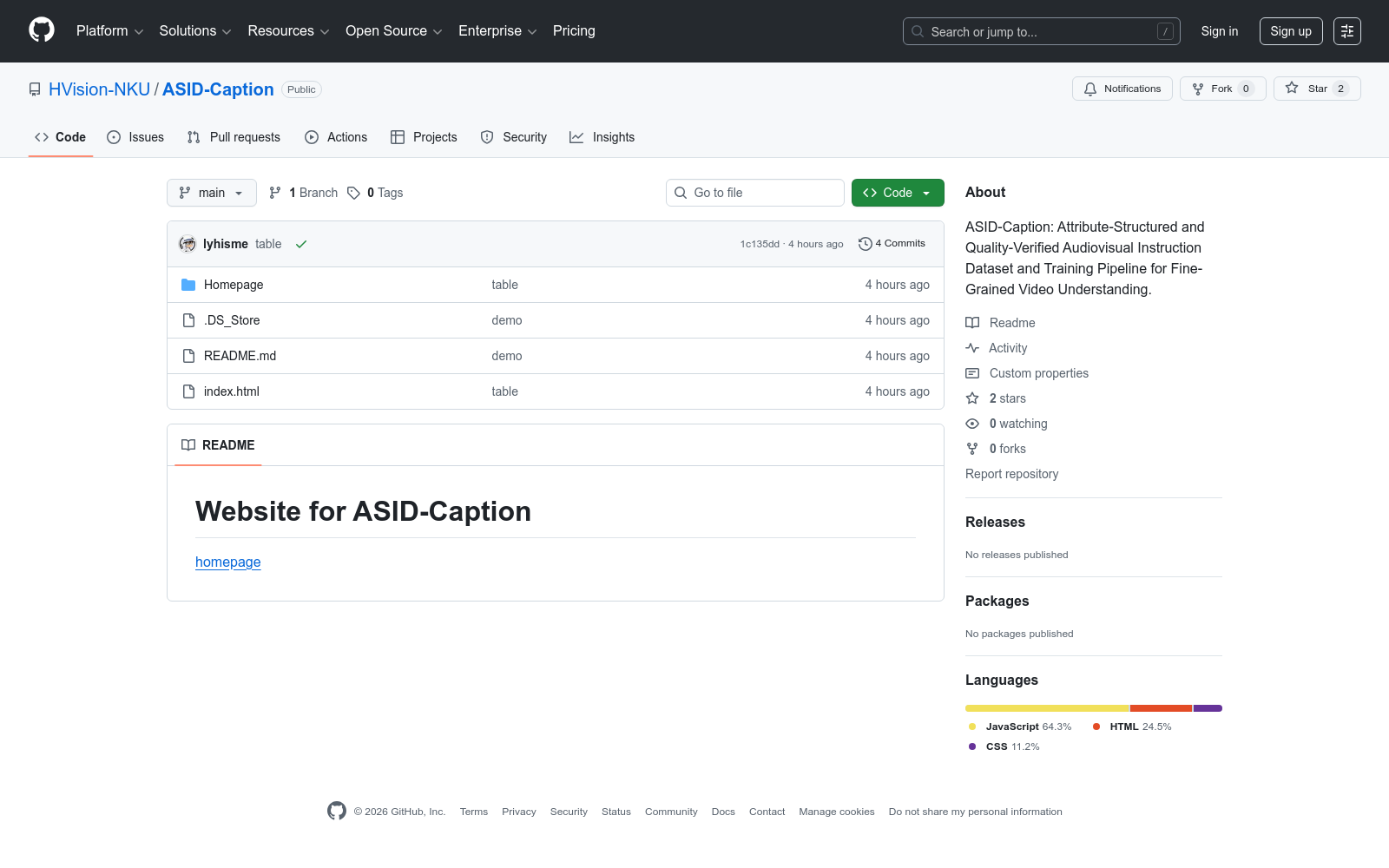The width and height of the screenshot is (1389, 868).
Task: Click the Report repository link
Action: pyautogui.click(x=1012, y=474)
